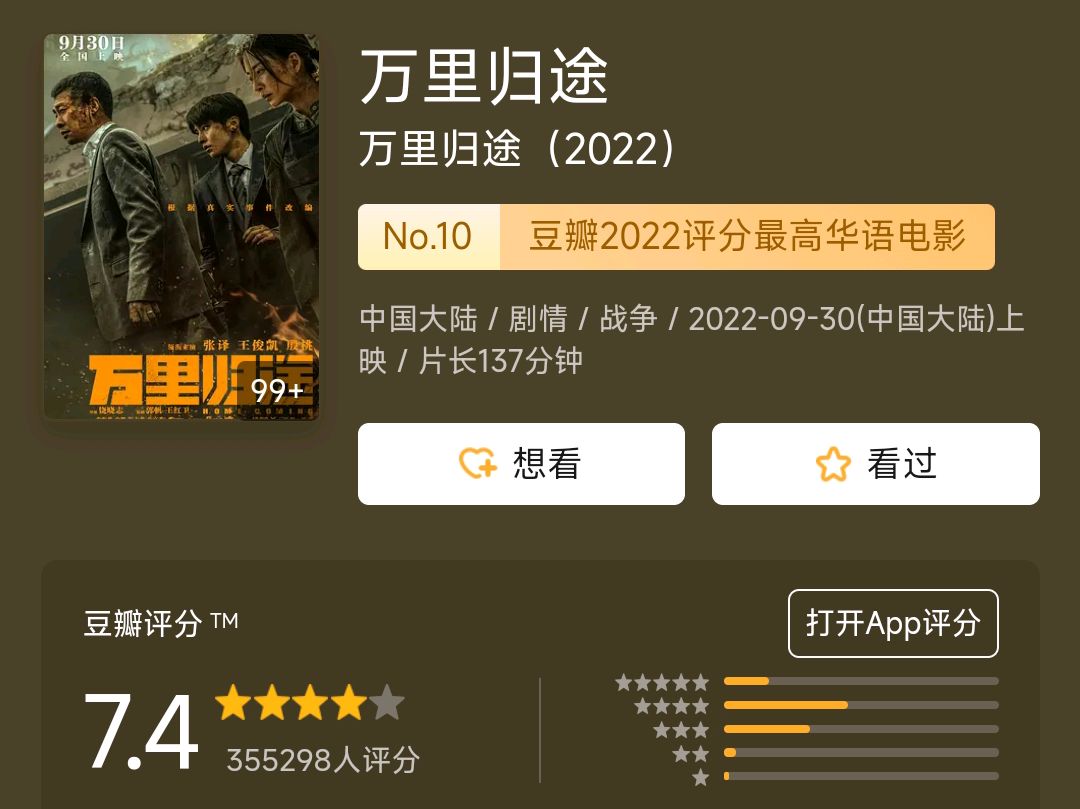This screenshot has width=1080, height=809.
Task: Open the 豆瓣2022评分最高华语电影 ranking list
Action: [x=746, y=236]
